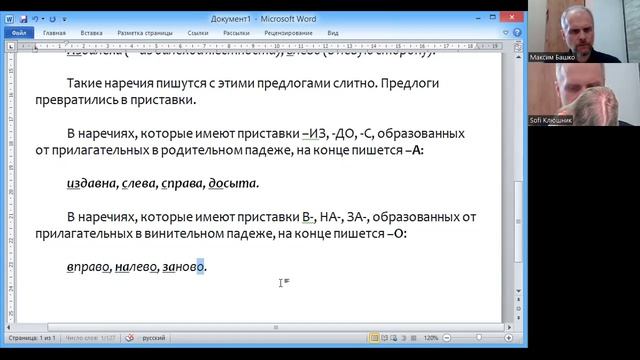The width and height of the screenshot is (640, 360).
Task: Switch to Draft view
Action: point(413,338)
